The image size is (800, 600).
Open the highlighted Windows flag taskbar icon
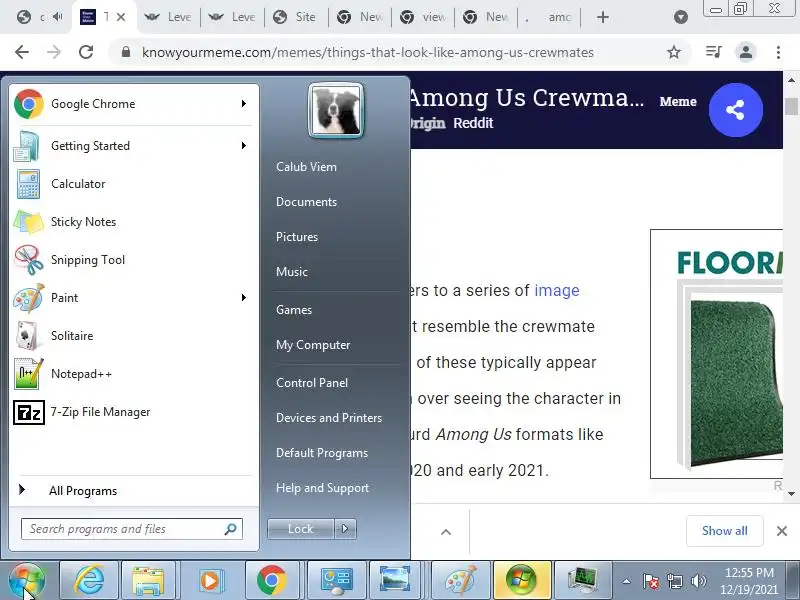click(522, 581)
